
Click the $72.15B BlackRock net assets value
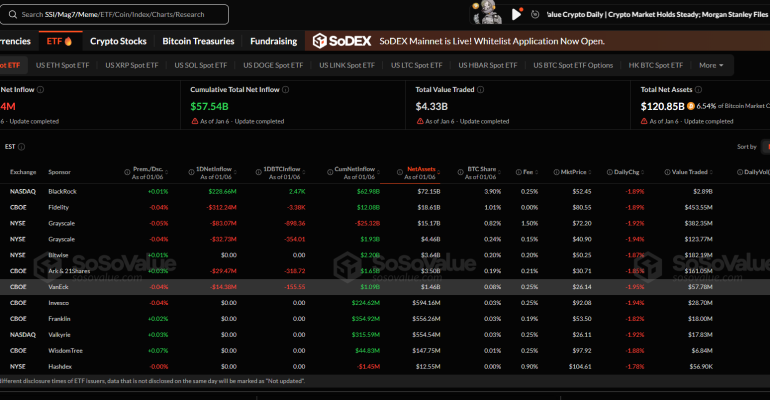(429, 191)
